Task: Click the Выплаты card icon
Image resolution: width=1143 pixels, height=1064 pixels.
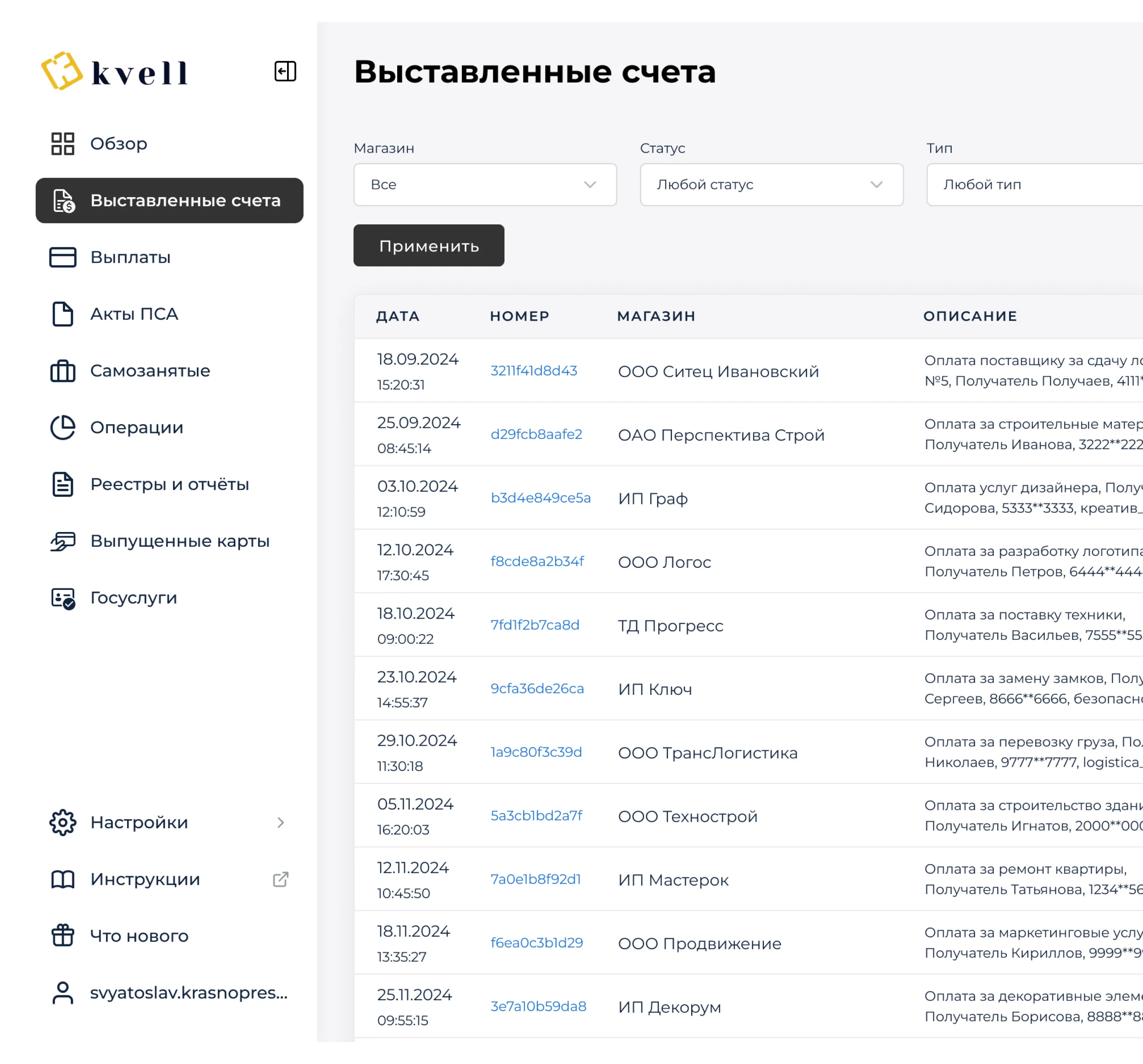Action: click(63, 257)
